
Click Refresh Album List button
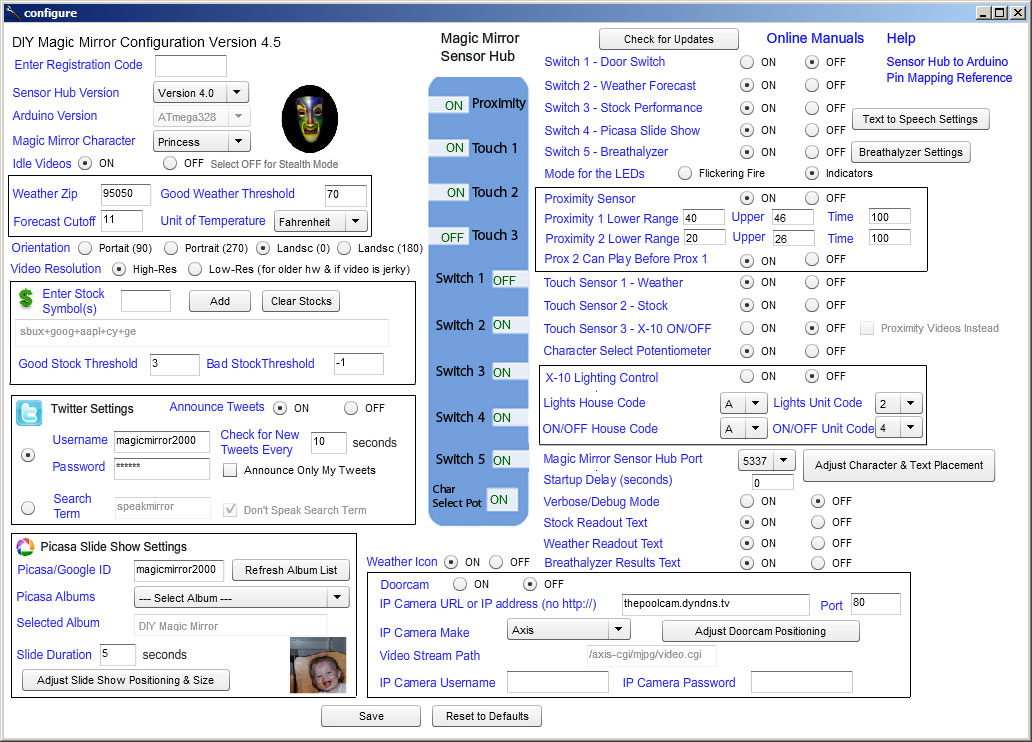(291, 570)
